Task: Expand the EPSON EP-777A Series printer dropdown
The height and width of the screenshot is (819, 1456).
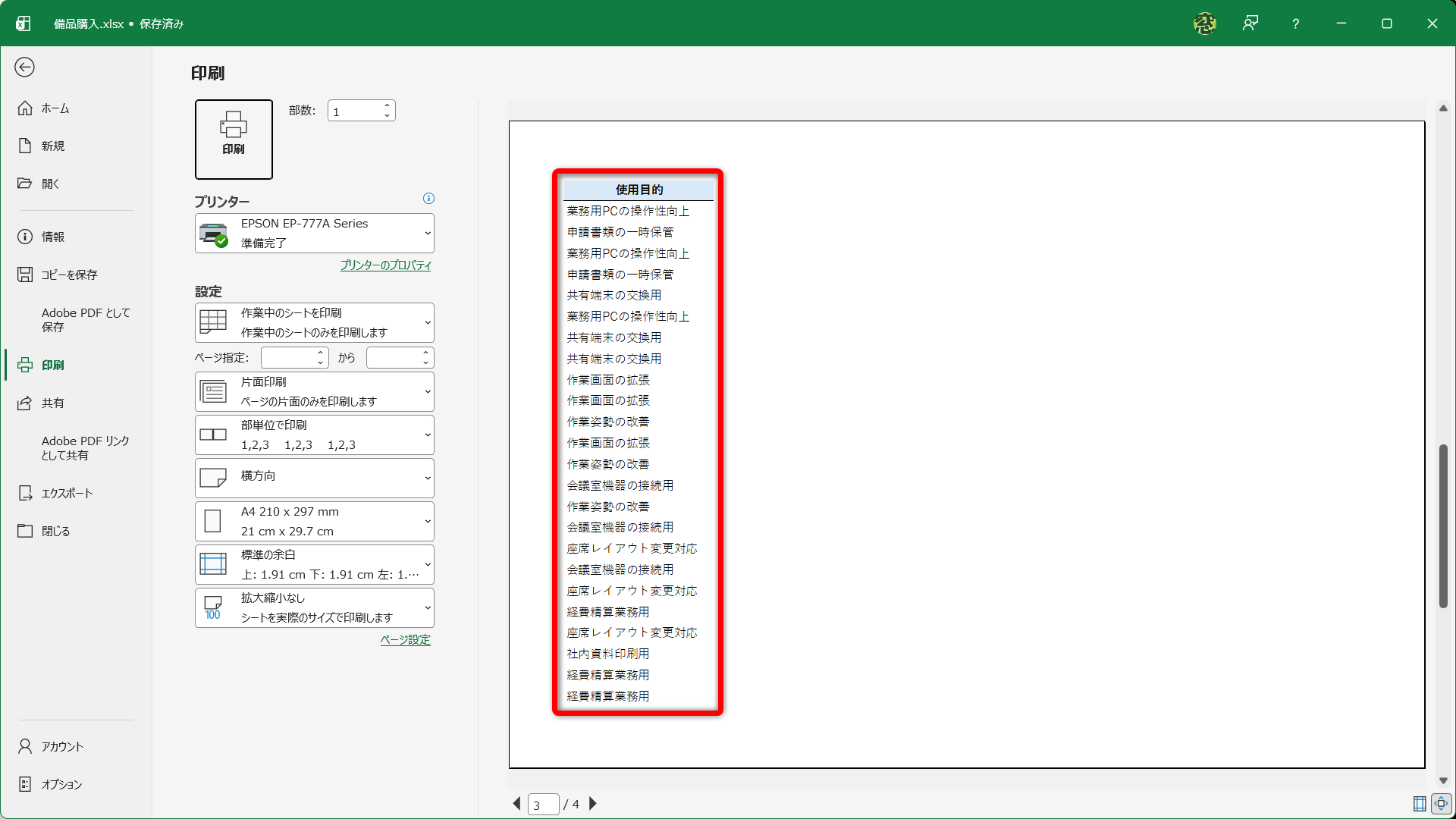Action: (315, 234)
